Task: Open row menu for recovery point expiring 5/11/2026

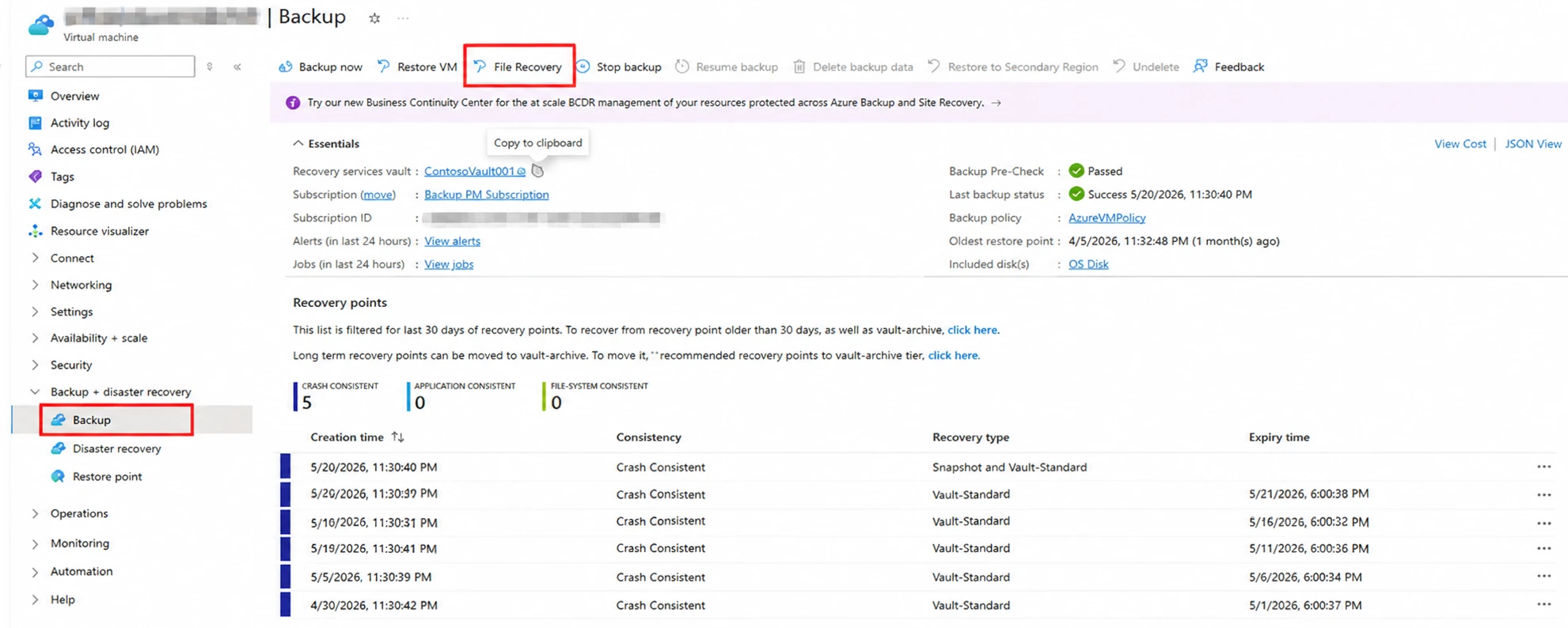Action: (x=1543, y=549)
